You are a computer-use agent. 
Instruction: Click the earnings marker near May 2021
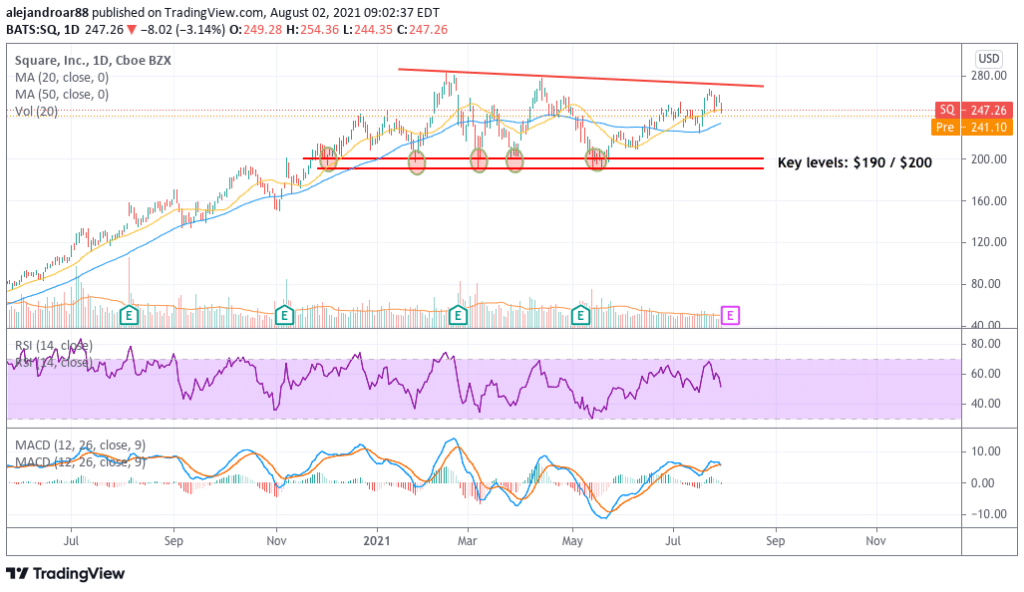click(579, 316)
